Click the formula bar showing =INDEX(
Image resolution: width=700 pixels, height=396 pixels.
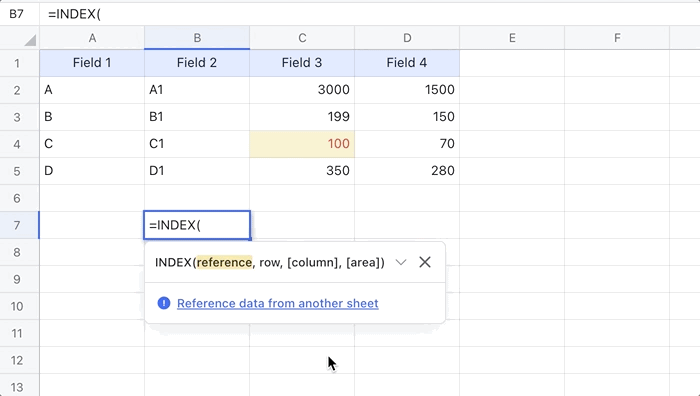tap(371, 14)
